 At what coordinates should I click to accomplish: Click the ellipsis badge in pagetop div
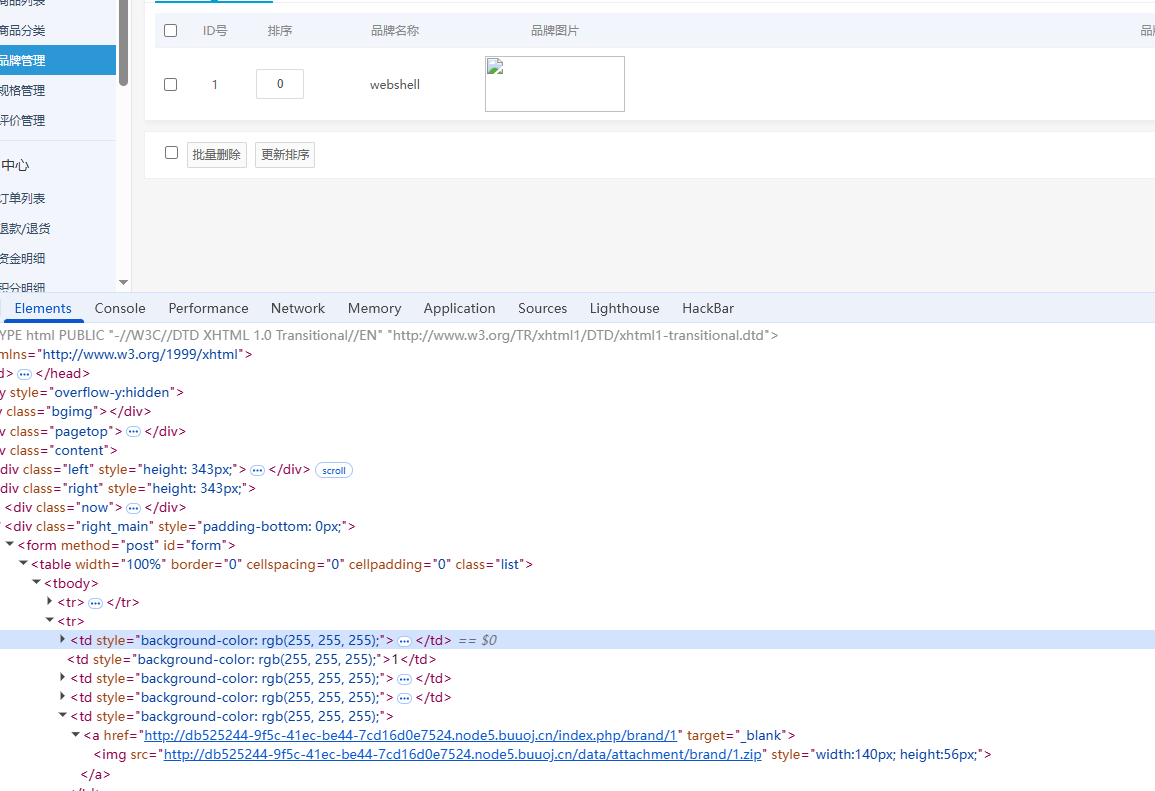coord(133,432)
